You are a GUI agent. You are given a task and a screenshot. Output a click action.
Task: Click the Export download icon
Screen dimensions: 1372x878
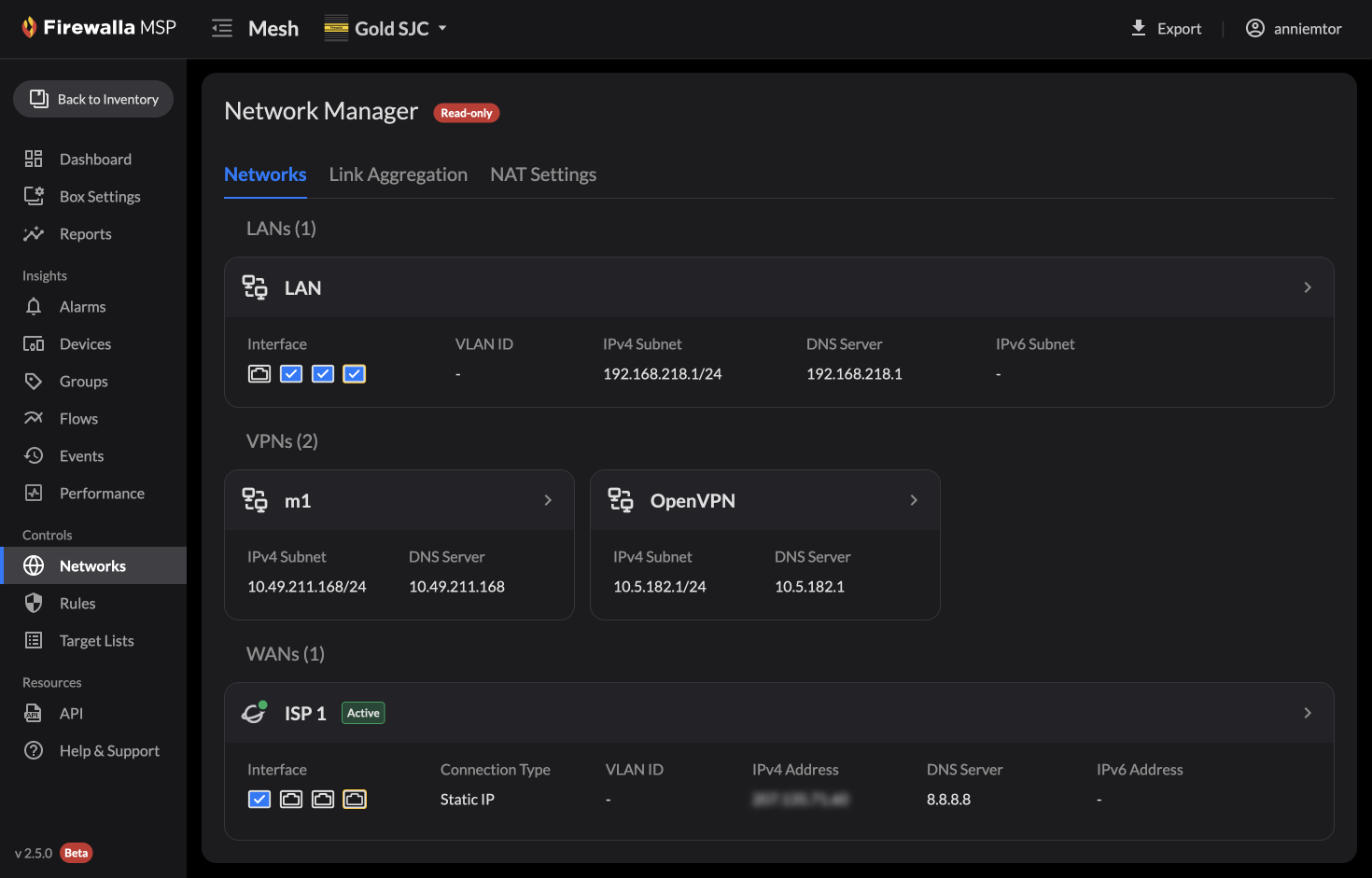(x=1139, y=28)
